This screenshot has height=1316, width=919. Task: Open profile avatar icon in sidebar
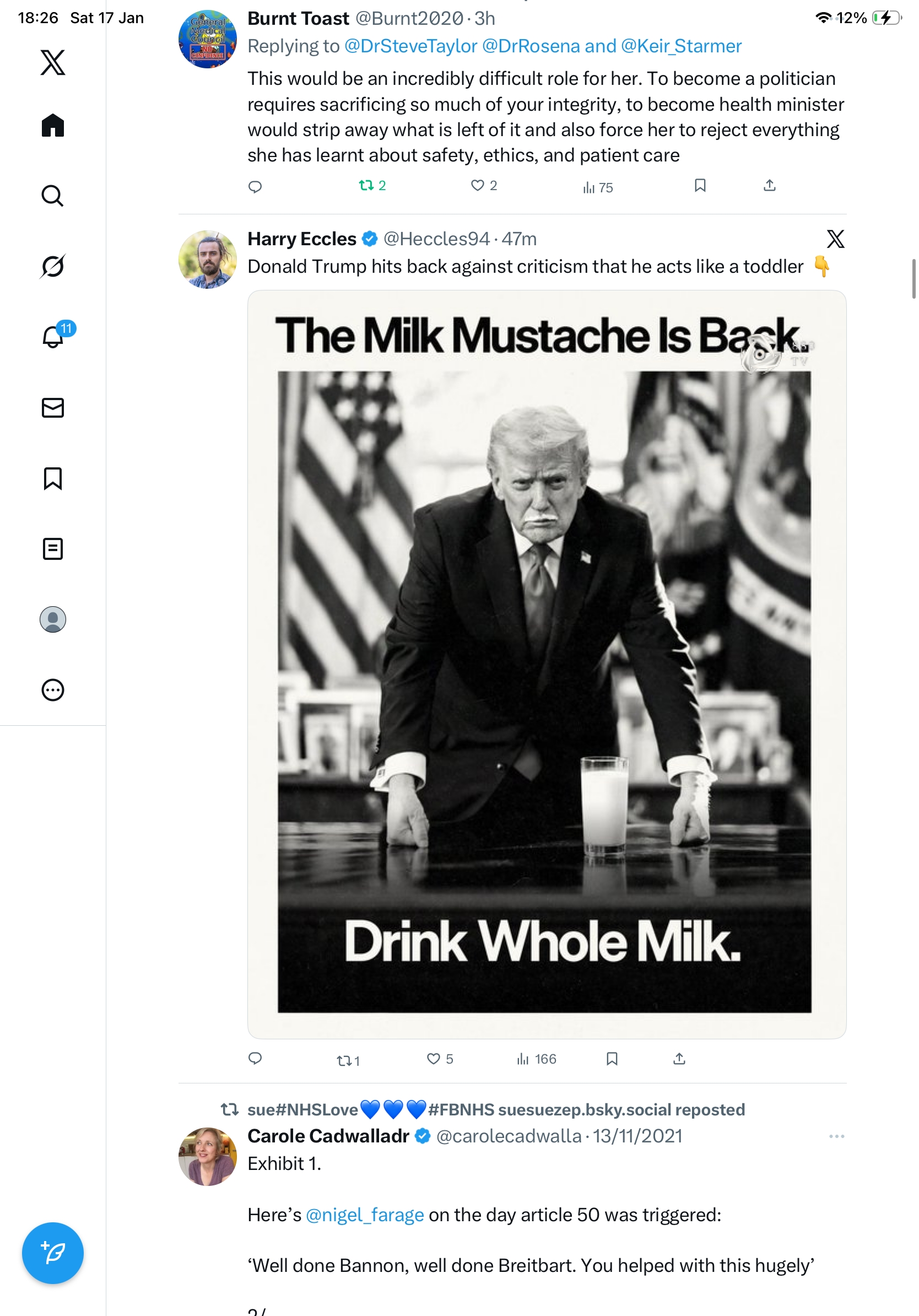pos(53,619)
